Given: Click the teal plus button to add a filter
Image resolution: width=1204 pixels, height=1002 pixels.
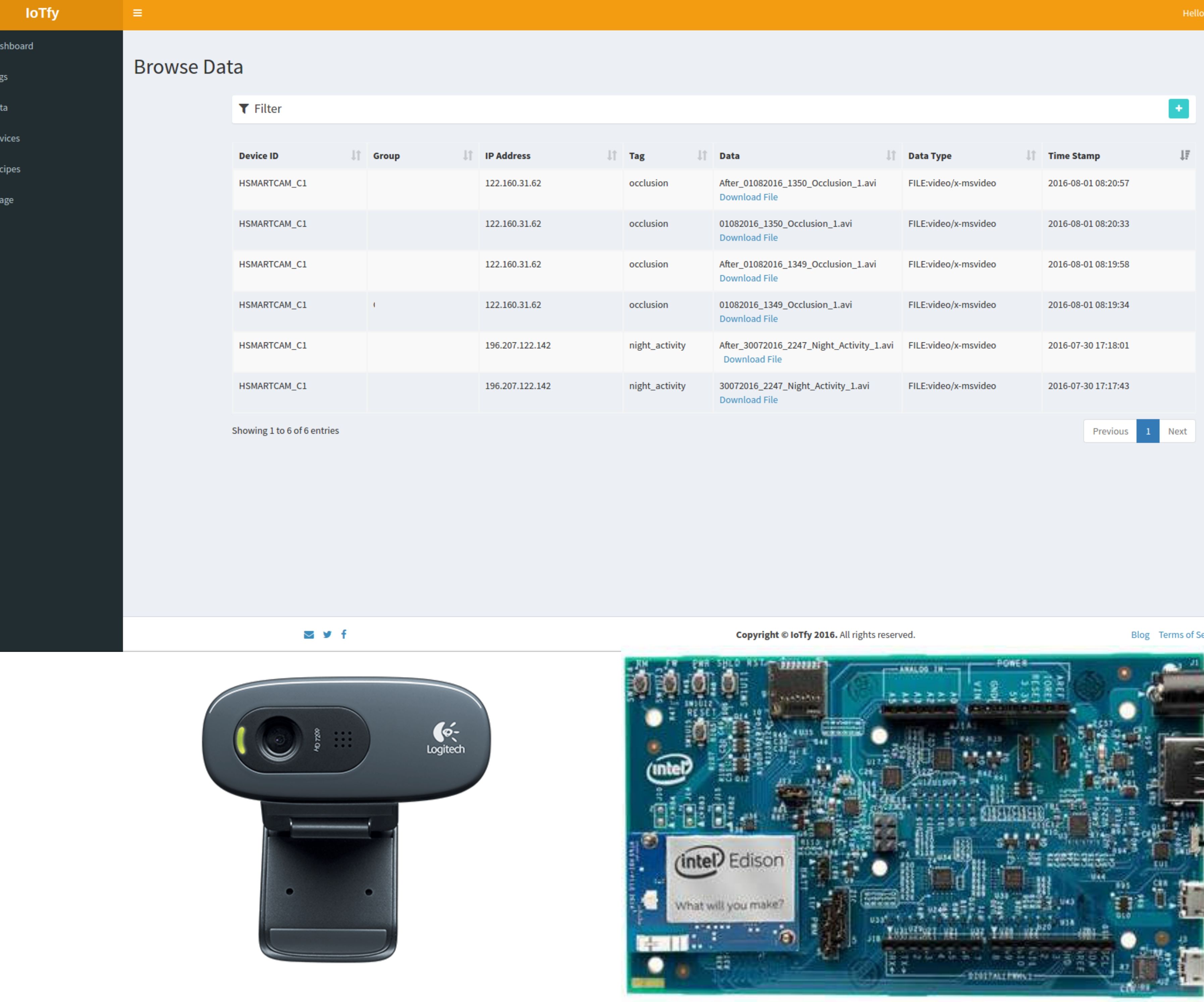Looking at the screenshot, I should coord(1178,108).
